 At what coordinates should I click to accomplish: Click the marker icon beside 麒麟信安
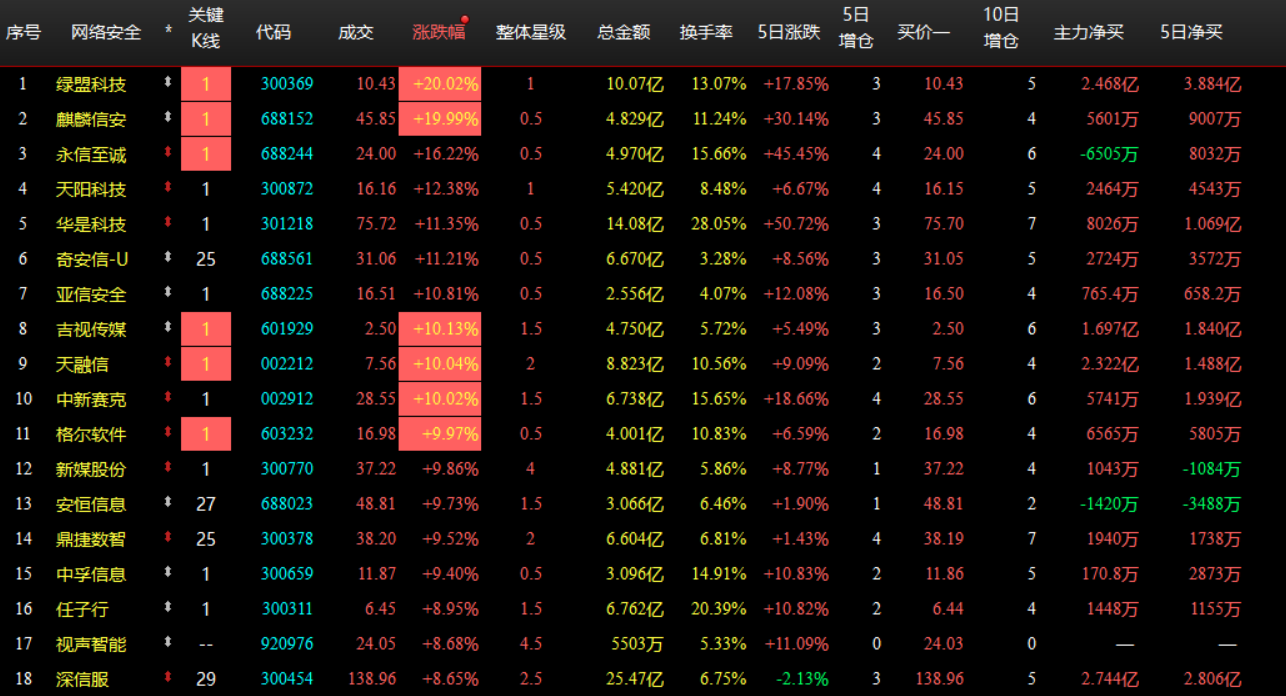pos(168,118)
